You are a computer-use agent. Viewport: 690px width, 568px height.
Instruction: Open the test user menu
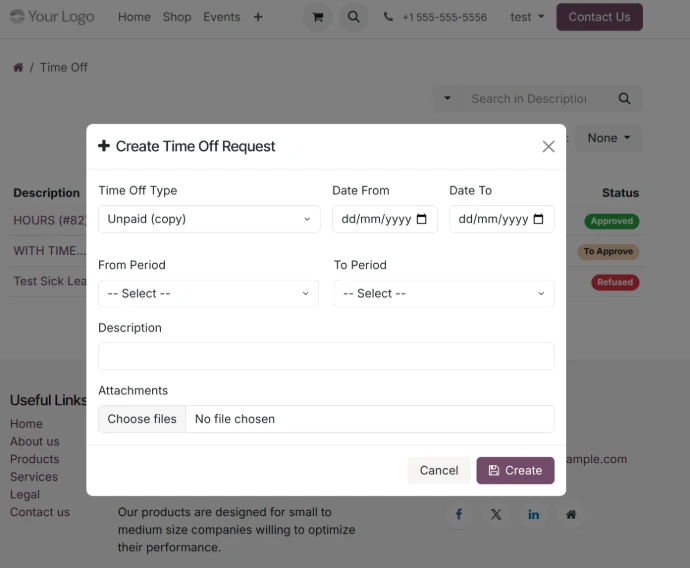click(x=527, y=17)
